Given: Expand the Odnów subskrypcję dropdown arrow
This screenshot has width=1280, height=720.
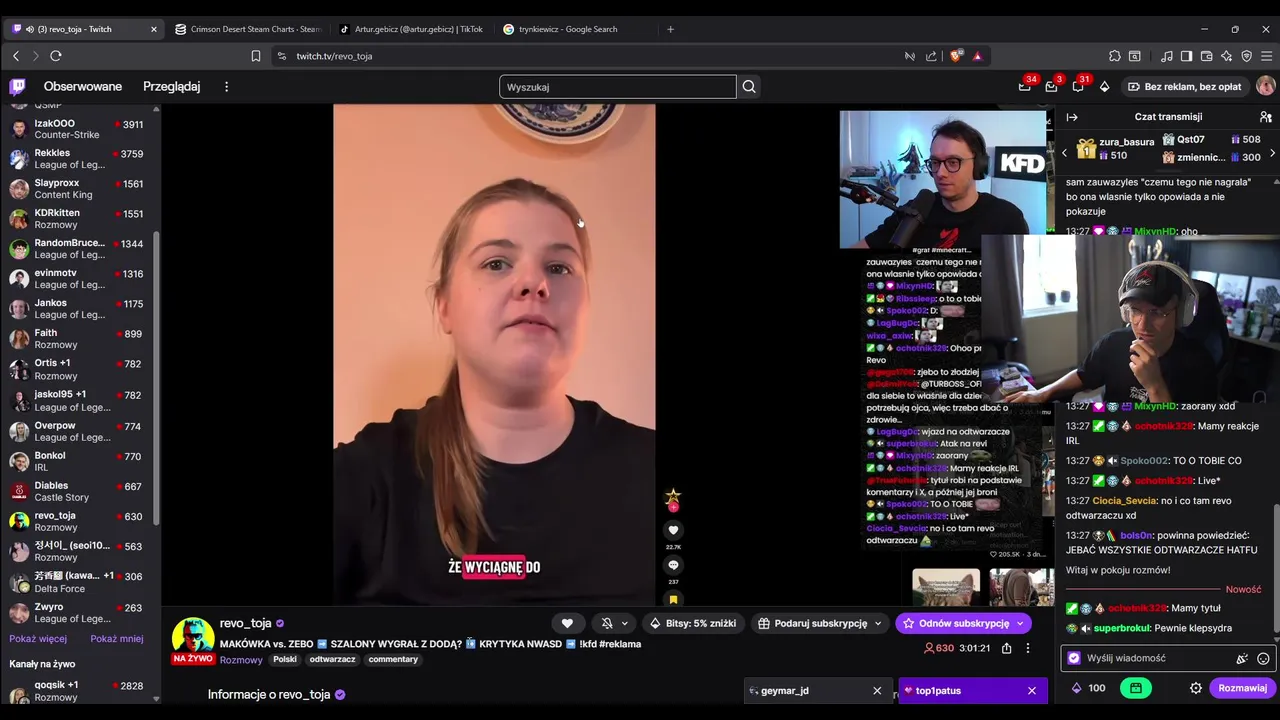Looking at the screenshot, I should point(1020,623).
